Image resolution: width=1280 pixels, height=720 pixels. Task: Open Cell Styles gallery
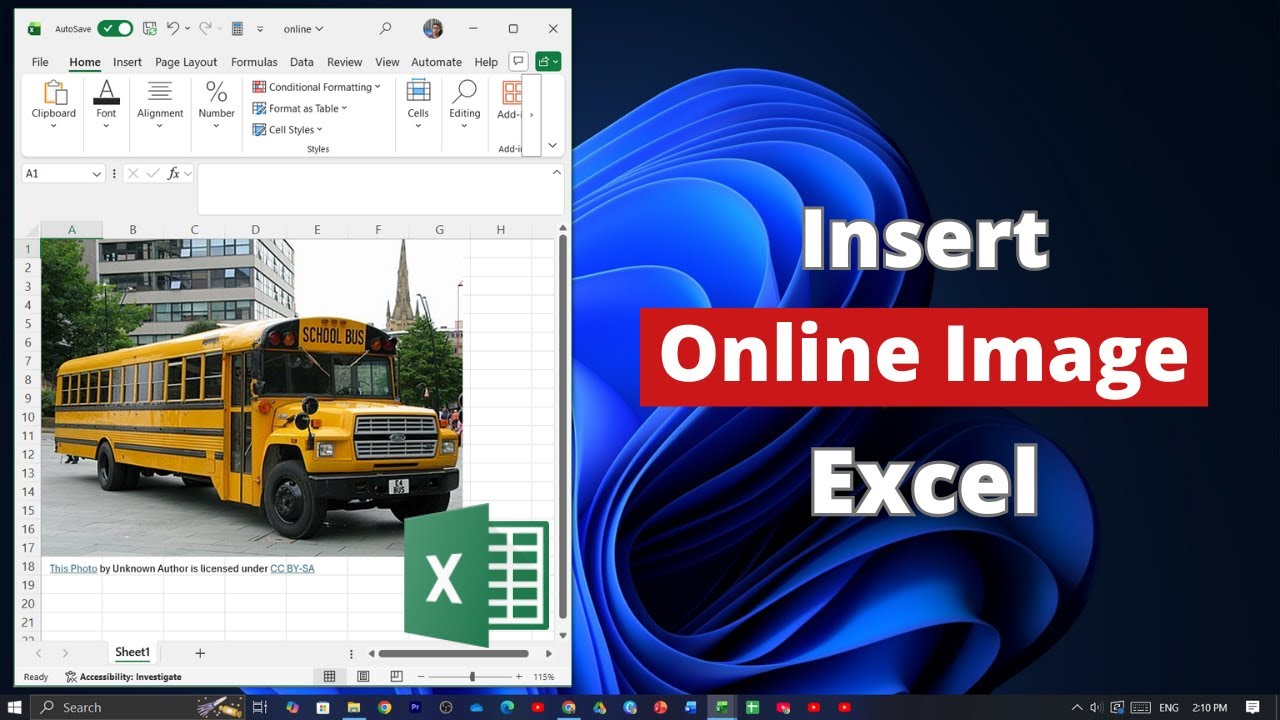coord(287,129)
